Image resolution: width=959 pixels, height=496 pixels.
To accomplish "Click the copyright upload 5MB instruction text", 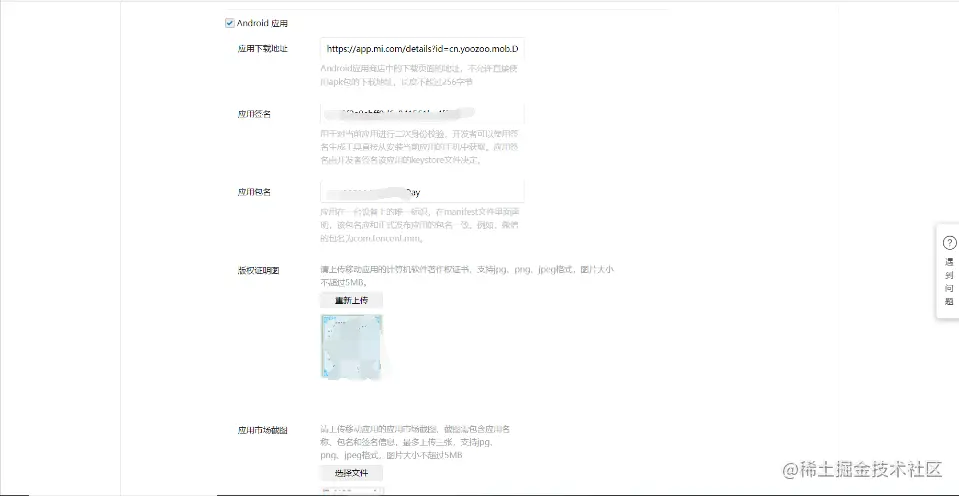I will [x=467, y=276].
